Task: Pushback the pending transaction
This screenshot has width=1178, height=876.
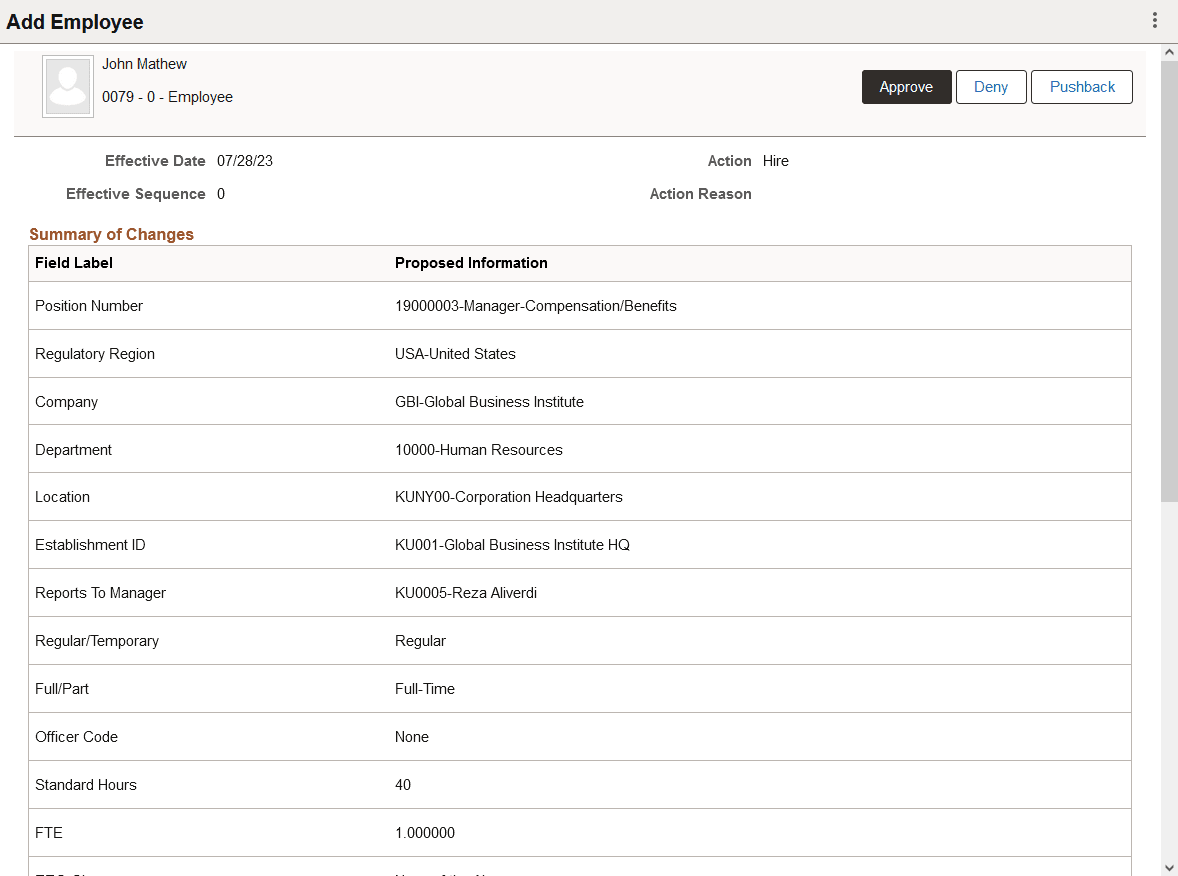Action: 1081,87
